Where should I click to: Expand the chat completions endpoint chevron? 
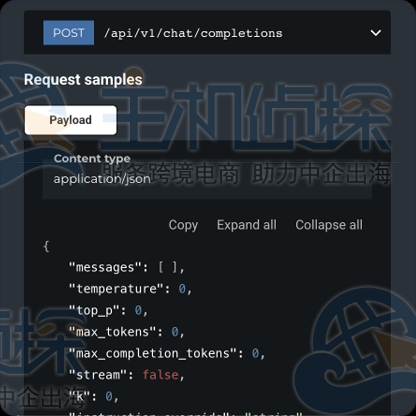pos(376,33)
